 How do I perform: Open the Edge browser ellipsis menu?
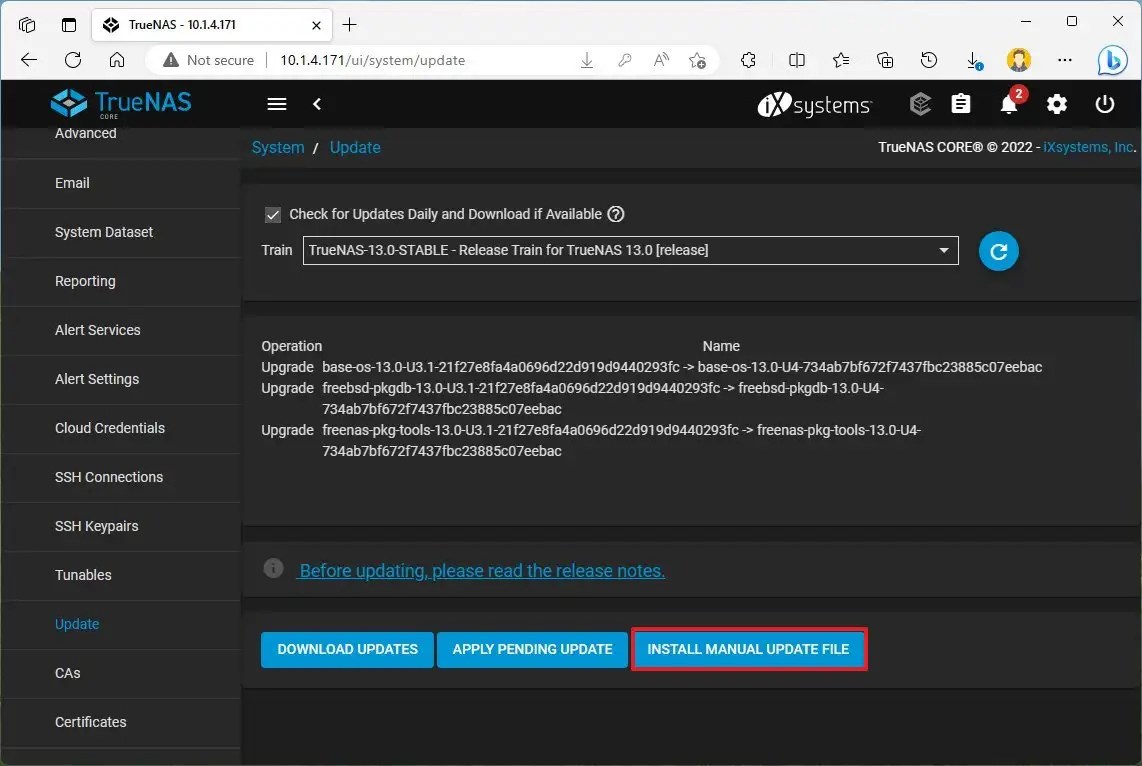[x=1064, y=60]
